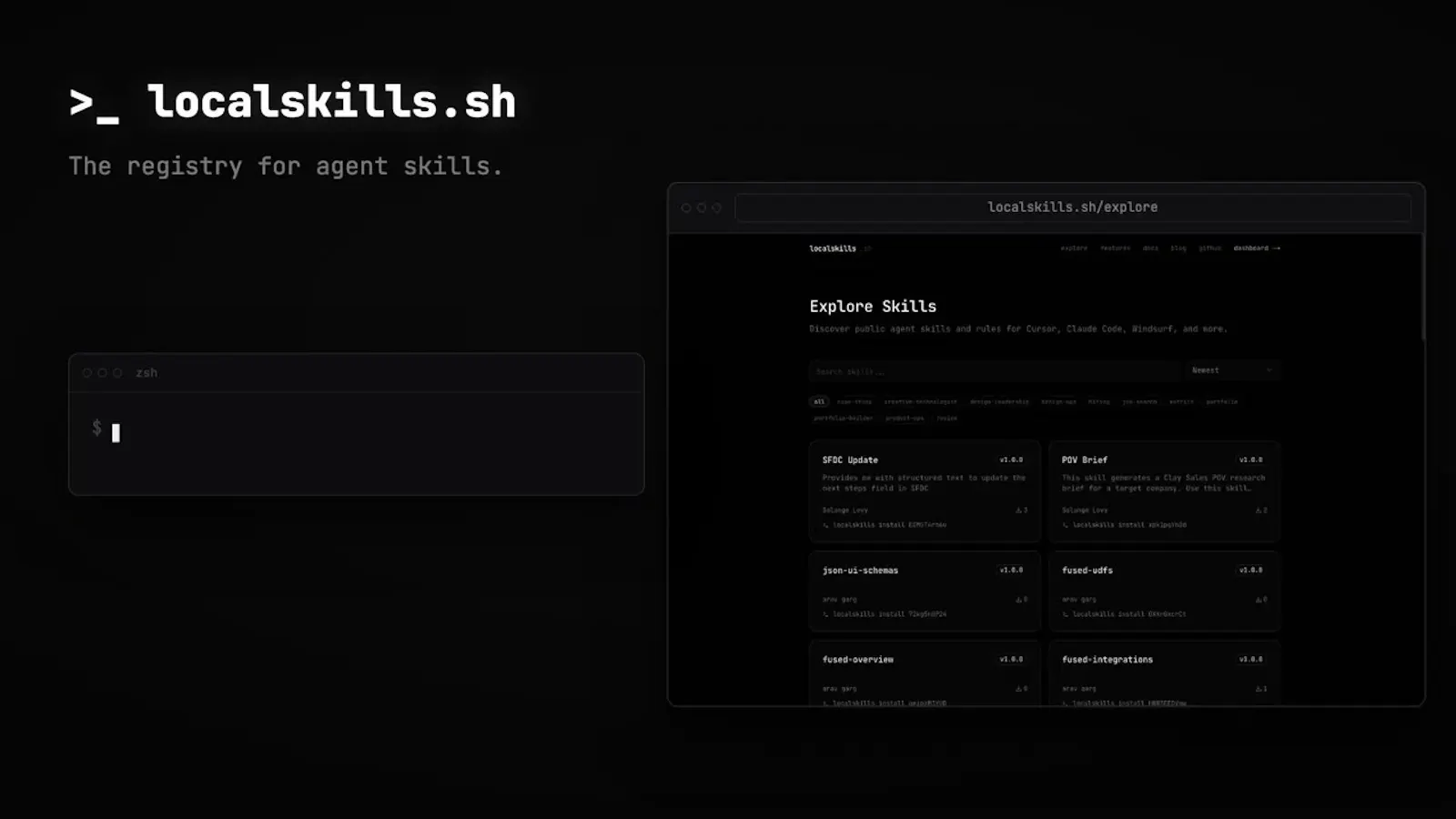The width and height of the screenshot is (1456, 819).
Task: Click the POV Brief description text
Action: (x=1163, y=483)
